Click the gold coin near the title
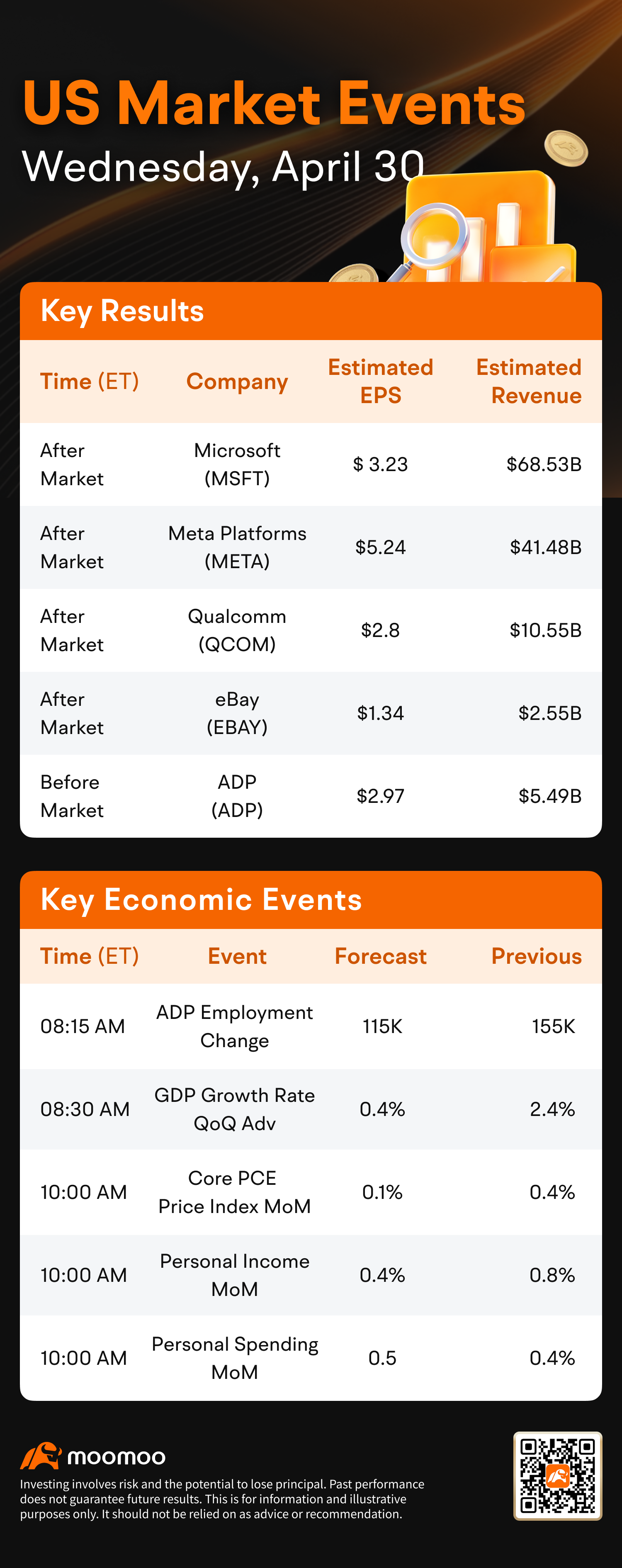 (566, 148)
